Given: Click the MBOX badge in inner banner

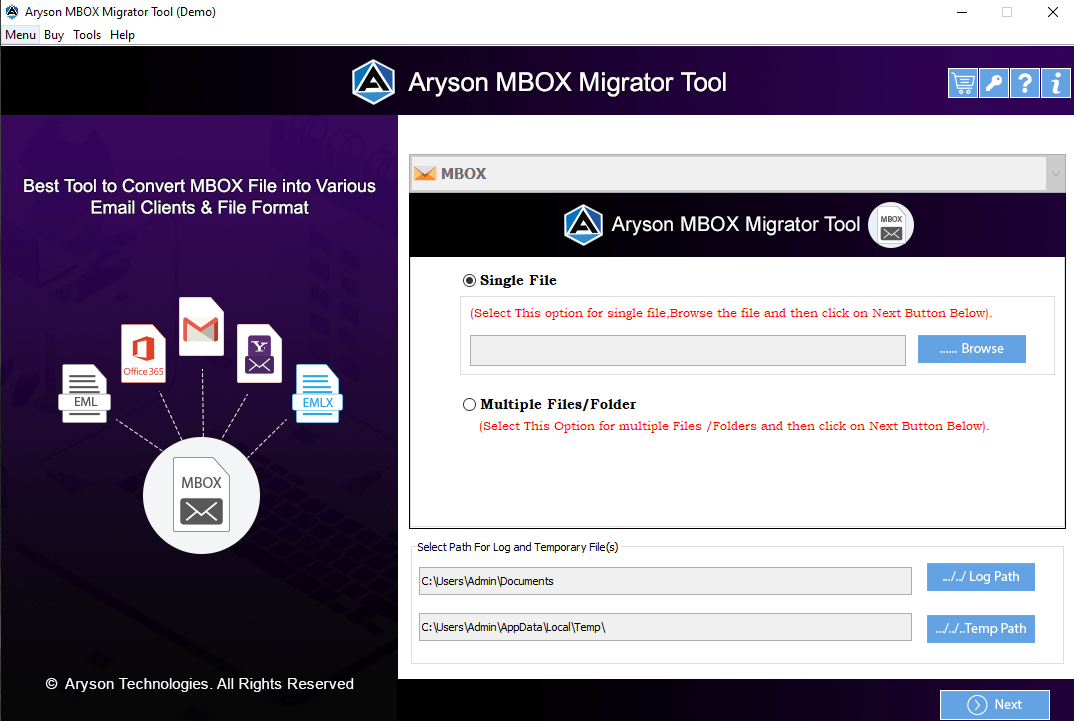Looking at the screenshot, I should (891, 225).
